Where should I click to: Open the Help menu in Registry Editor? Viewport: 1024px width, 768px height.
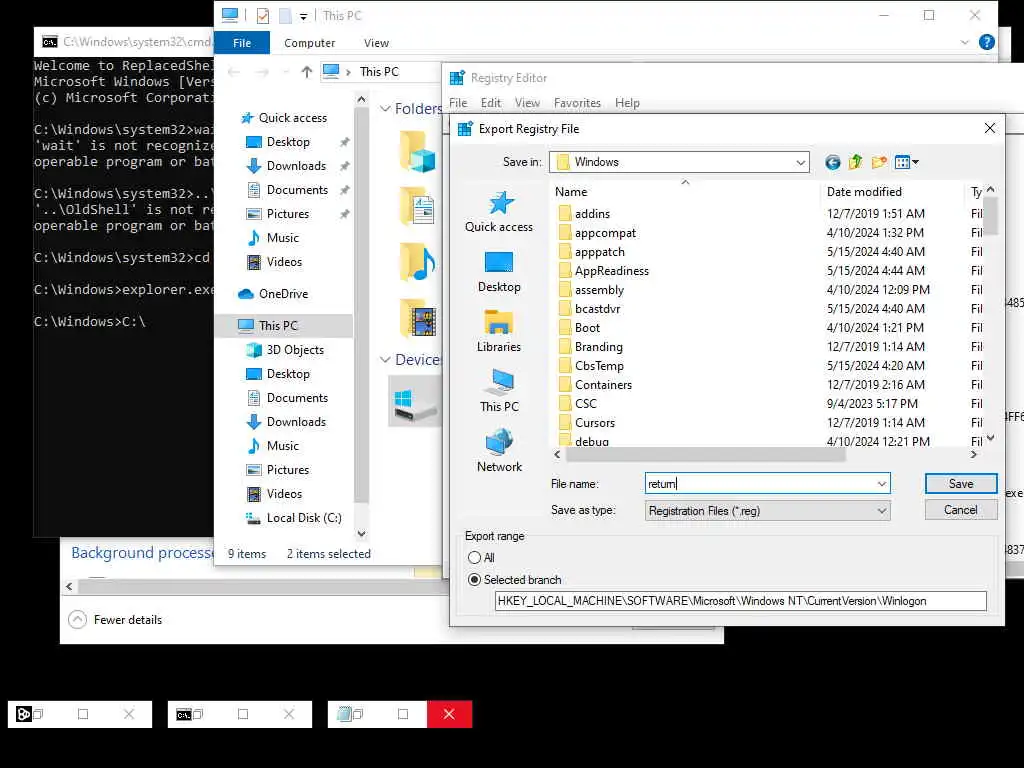coord(627,103)
